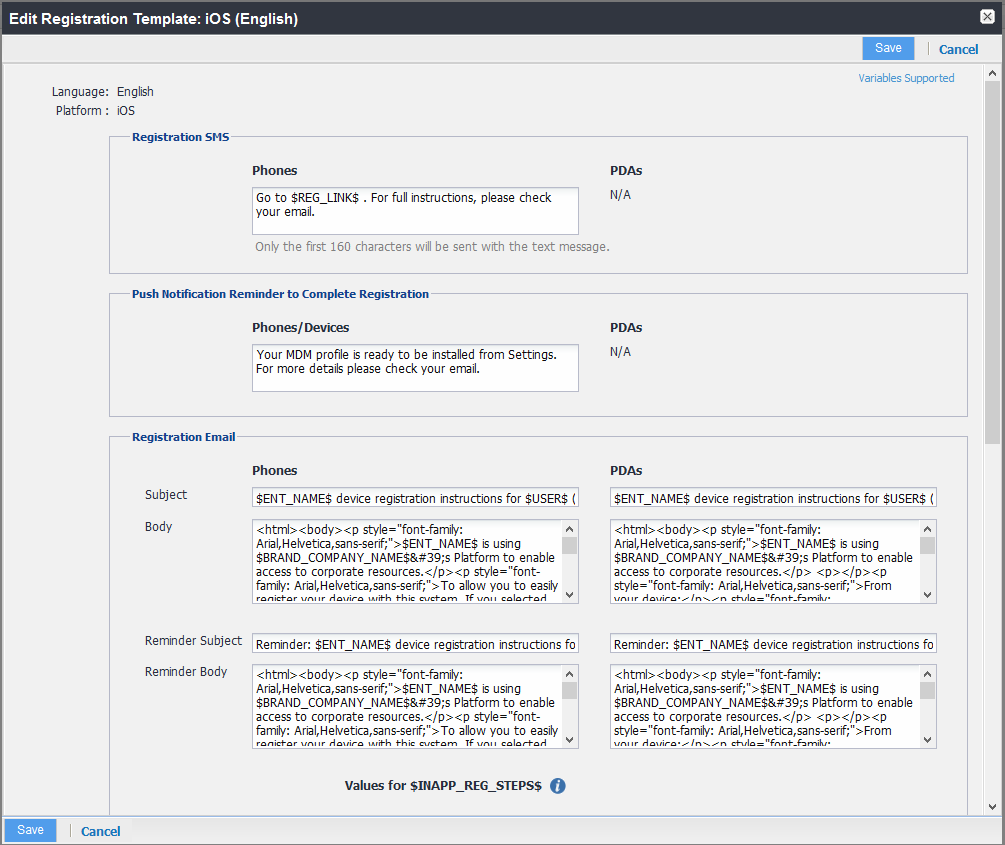Click the Variables Supported link
Screen dimensions: 1005x845
click(x=906, y=77)
